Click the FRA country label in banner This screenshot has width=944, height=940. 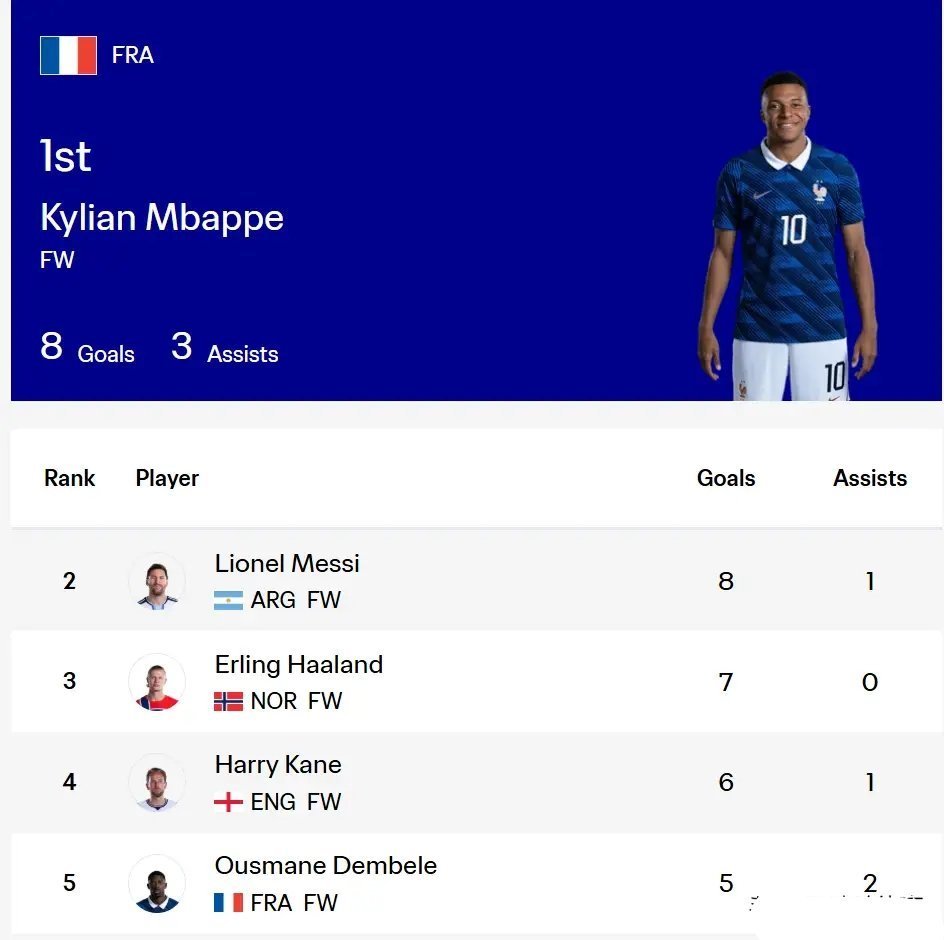132,55
